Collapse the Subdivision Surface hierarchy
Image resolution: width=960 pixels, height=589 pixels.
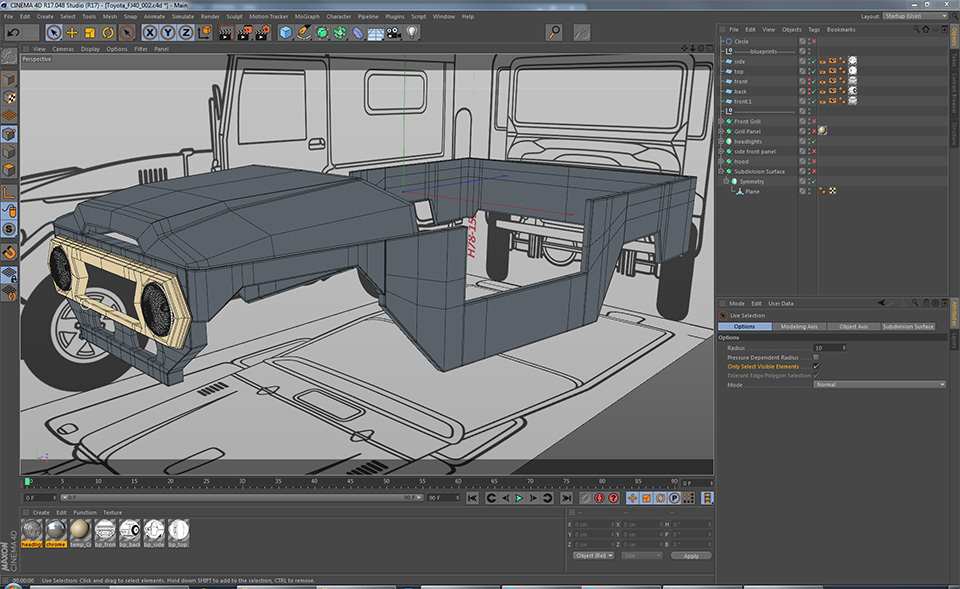pyautogui.click(x=721, y=171)
